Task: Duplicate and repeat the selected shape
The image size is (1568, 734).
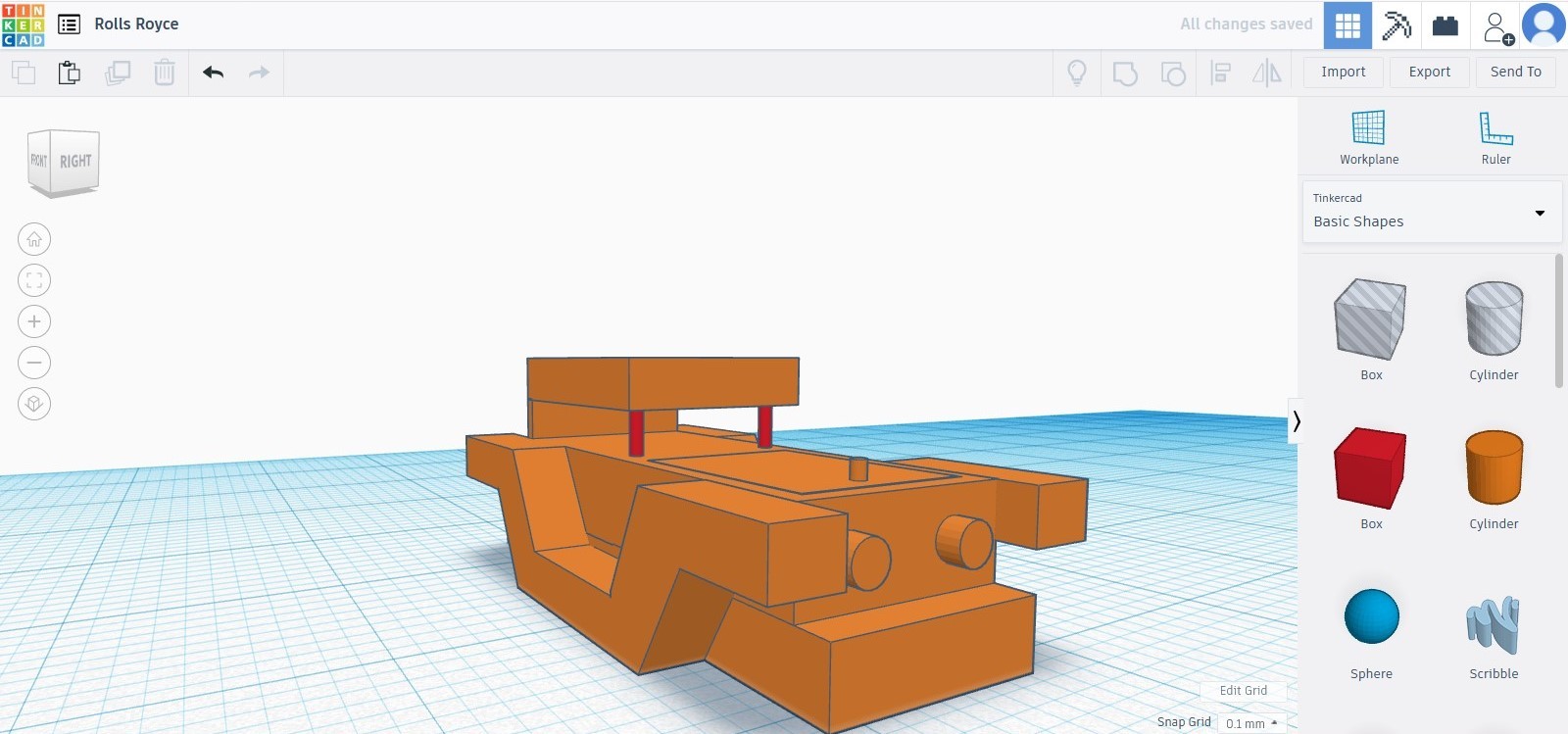Action: [x=118, y=73]
